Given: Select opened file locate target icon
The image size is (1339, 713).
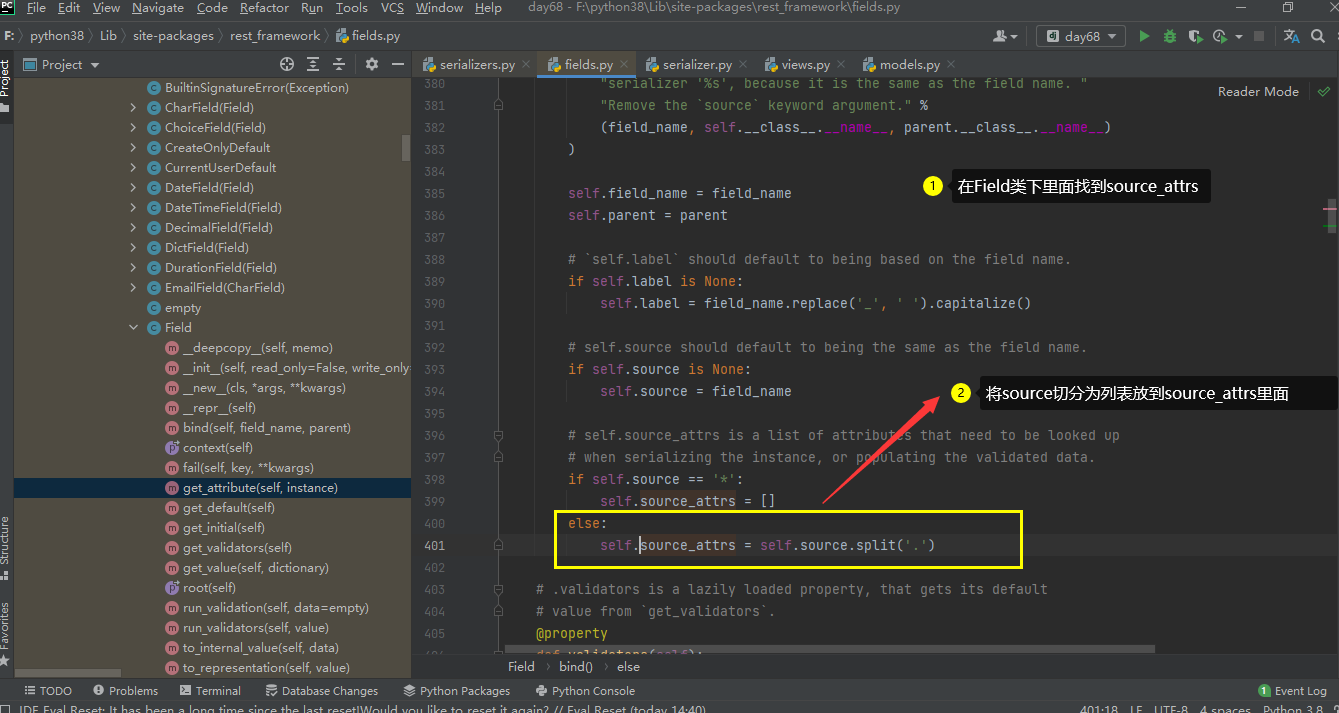Looking at the screenshot, I should point(287,64).
